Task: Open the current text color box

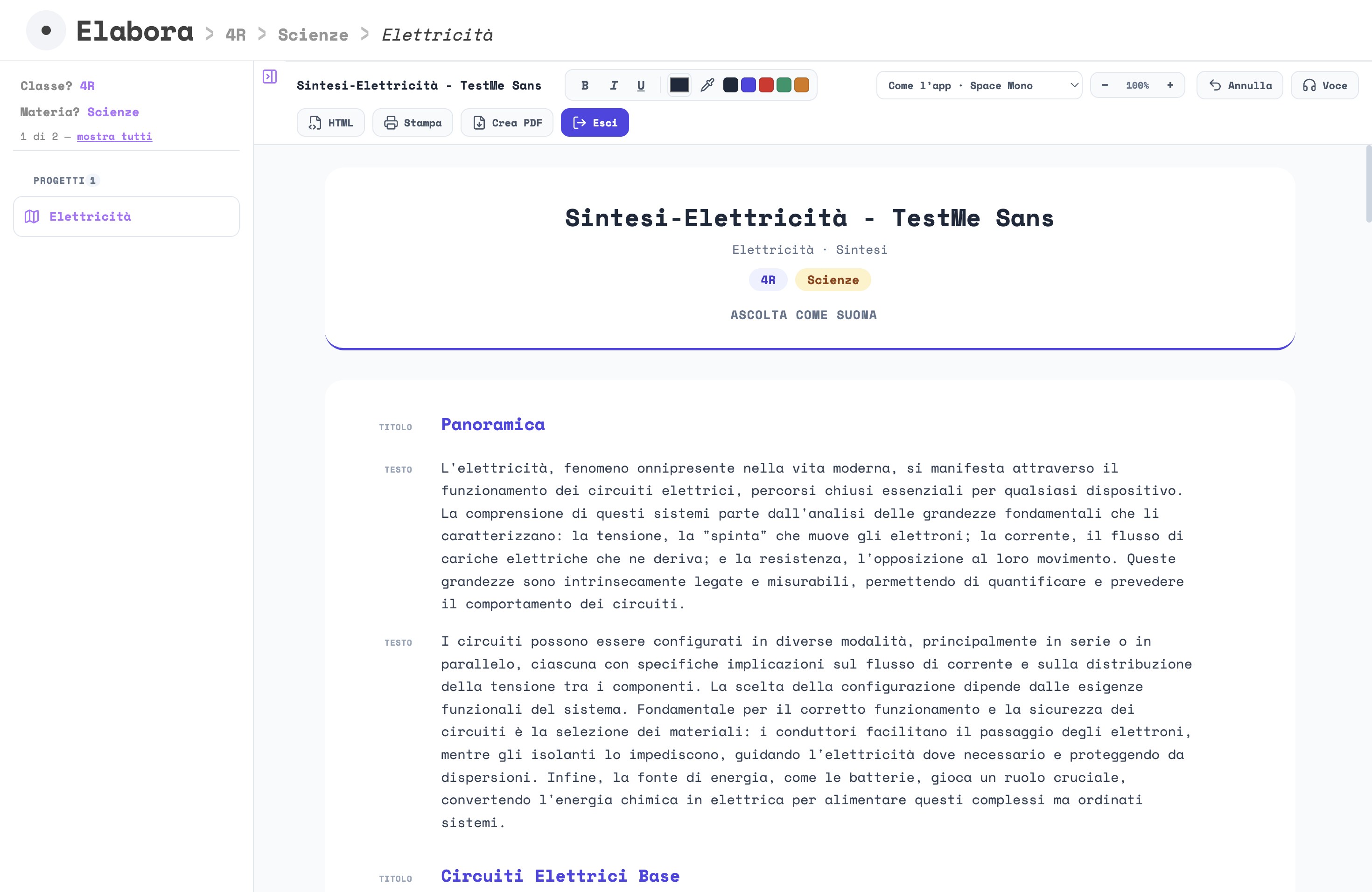Action: (679, 85)
